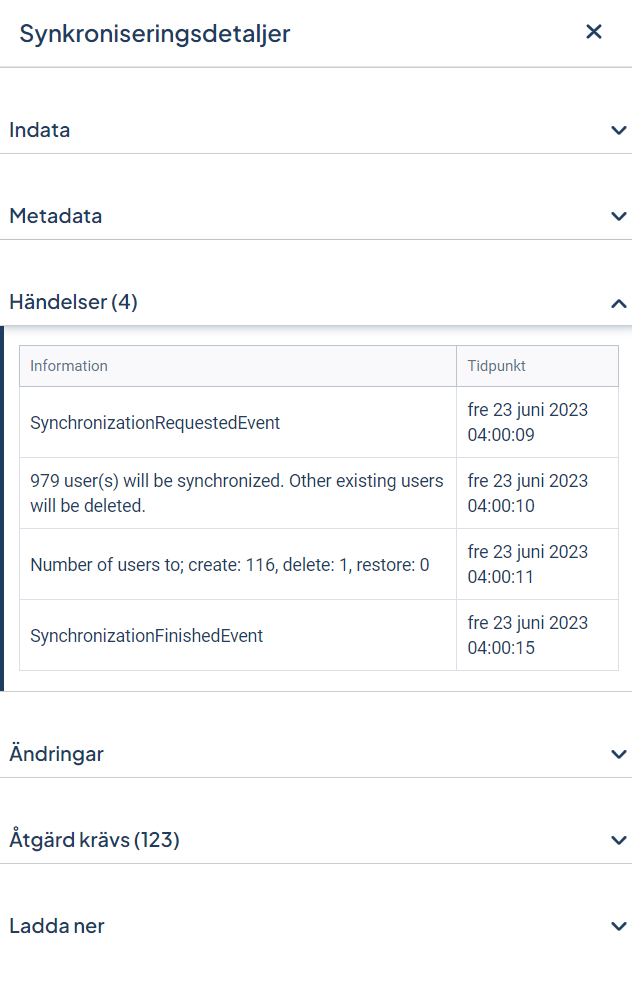Select the 979 user(s) synchronized row
The image size is (632, 992).
[x=319, y=493]
